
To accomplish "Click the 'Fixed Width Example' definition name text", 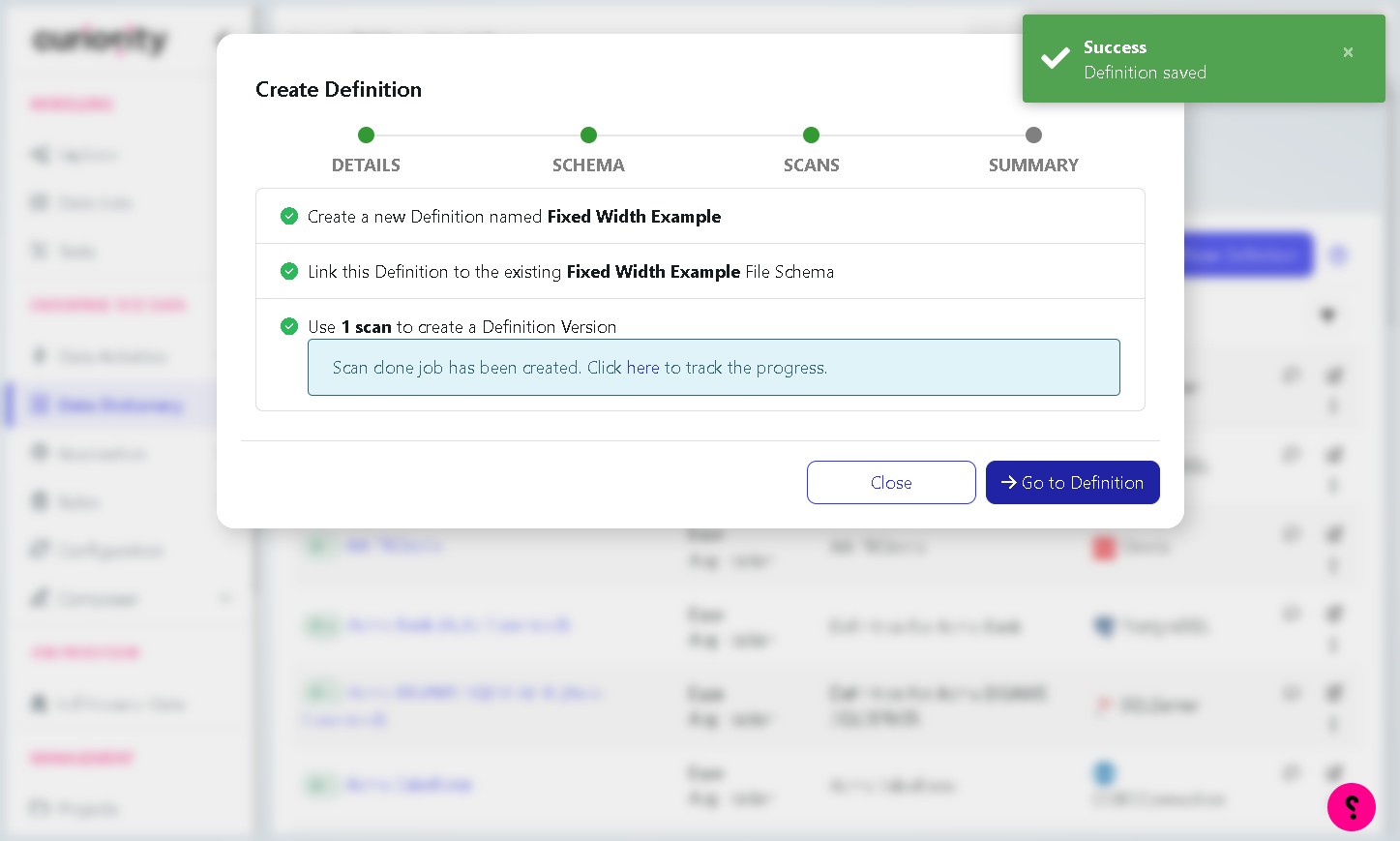I will pos(634,217).
